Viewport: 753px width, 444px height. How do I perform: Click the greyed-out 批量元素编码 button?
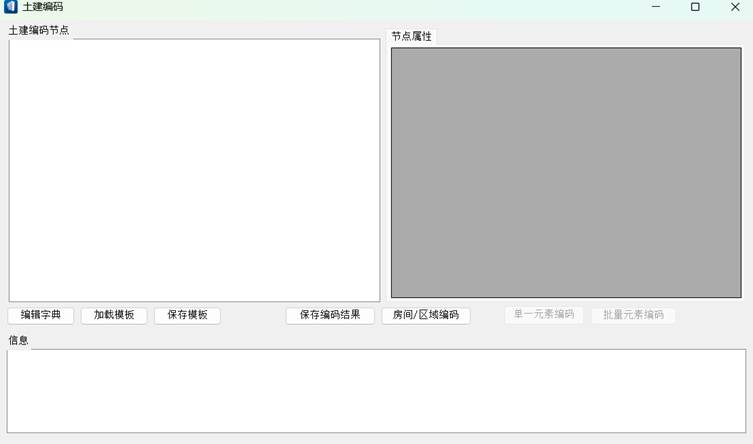(x=633, y=315)
